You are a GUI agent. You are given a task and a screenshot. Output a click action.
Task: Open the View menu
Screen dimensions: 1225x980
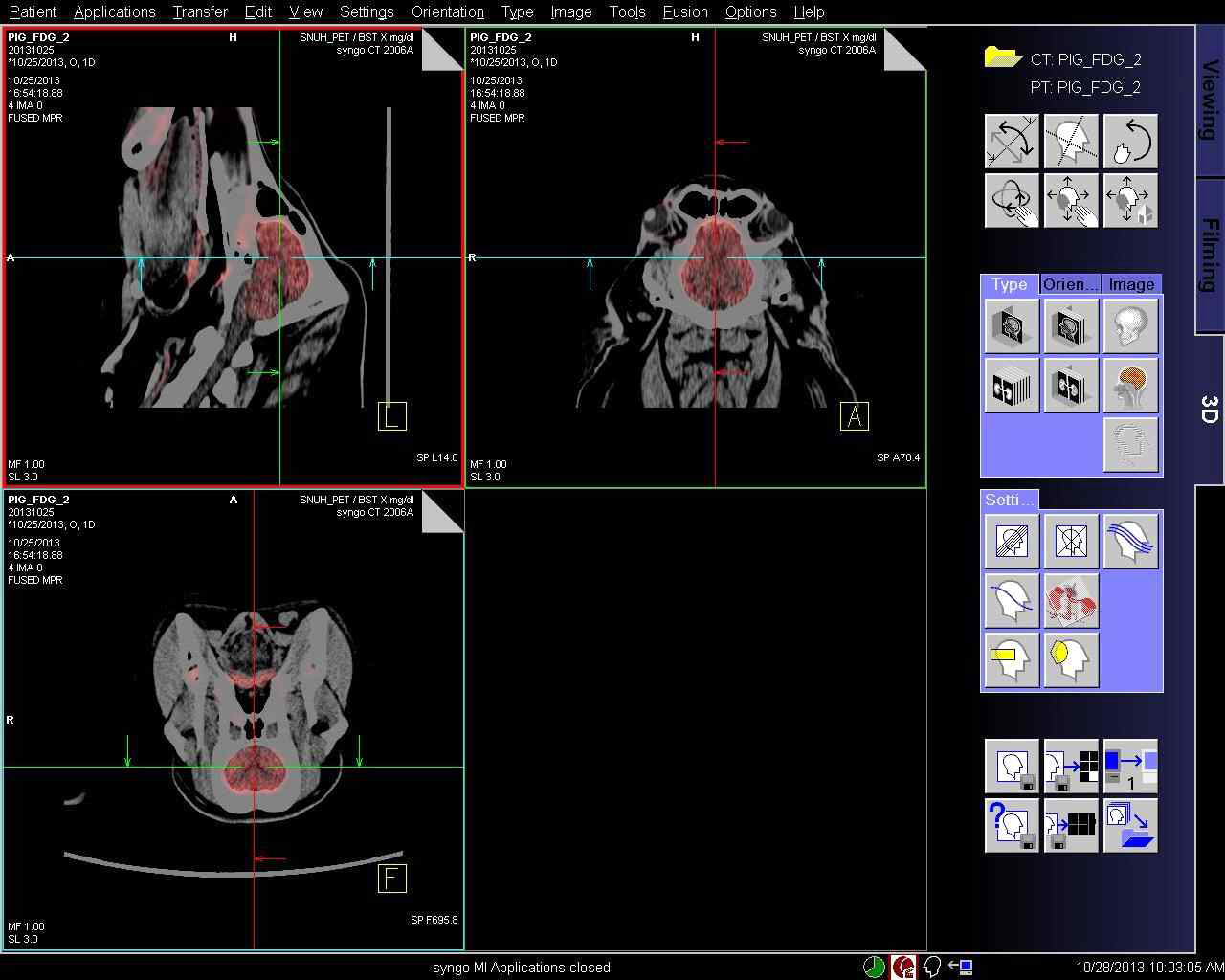[x=305, y=11]
